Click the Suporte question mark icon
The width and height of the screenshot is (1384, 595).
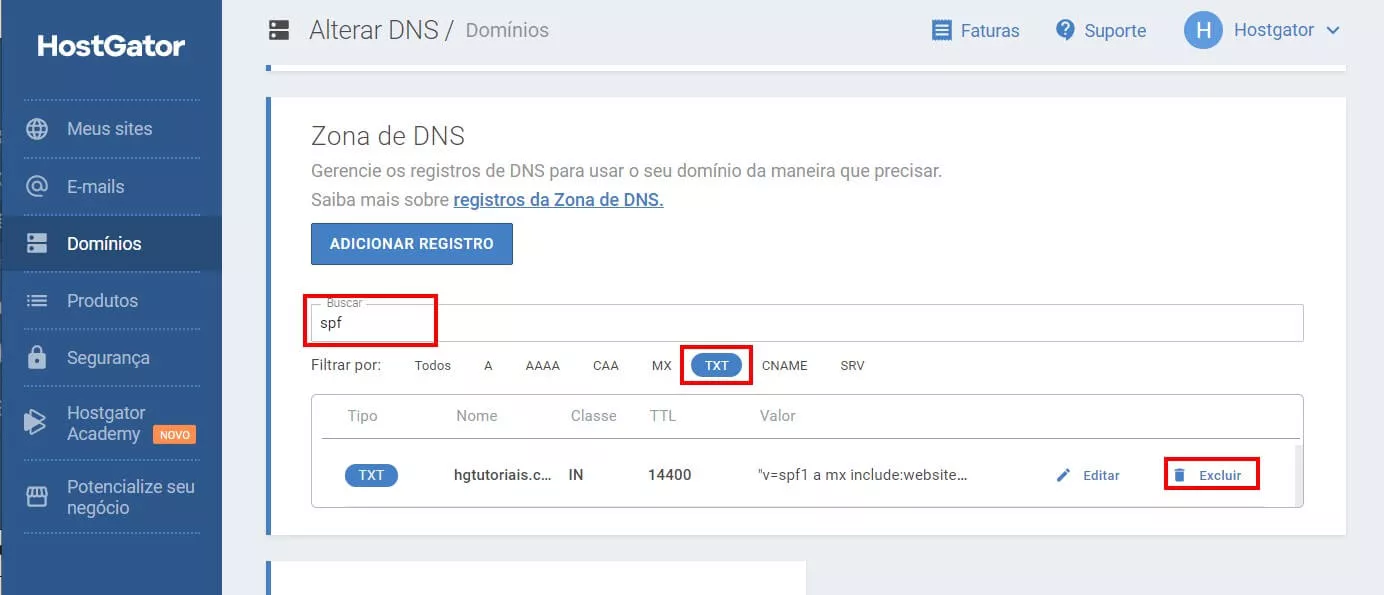coord(1065,30)
